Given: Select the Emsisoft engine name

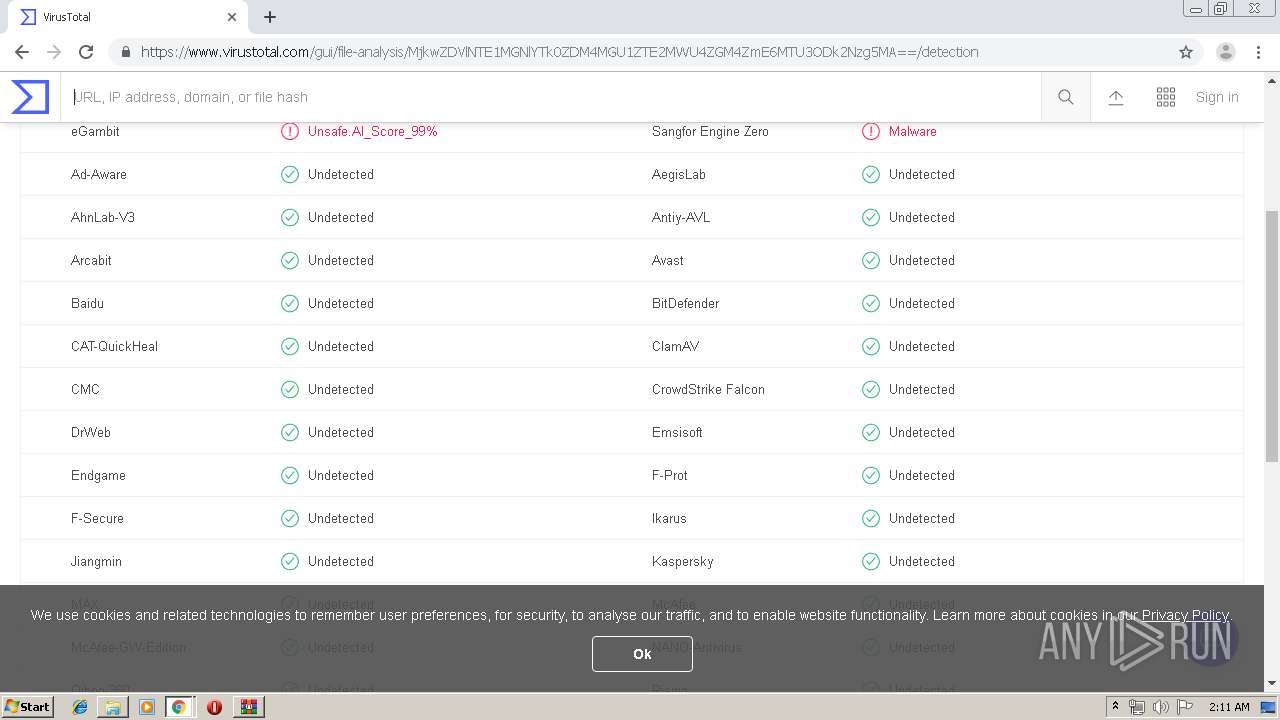Looking at the screenshot, I should click(x=677, y=432).
